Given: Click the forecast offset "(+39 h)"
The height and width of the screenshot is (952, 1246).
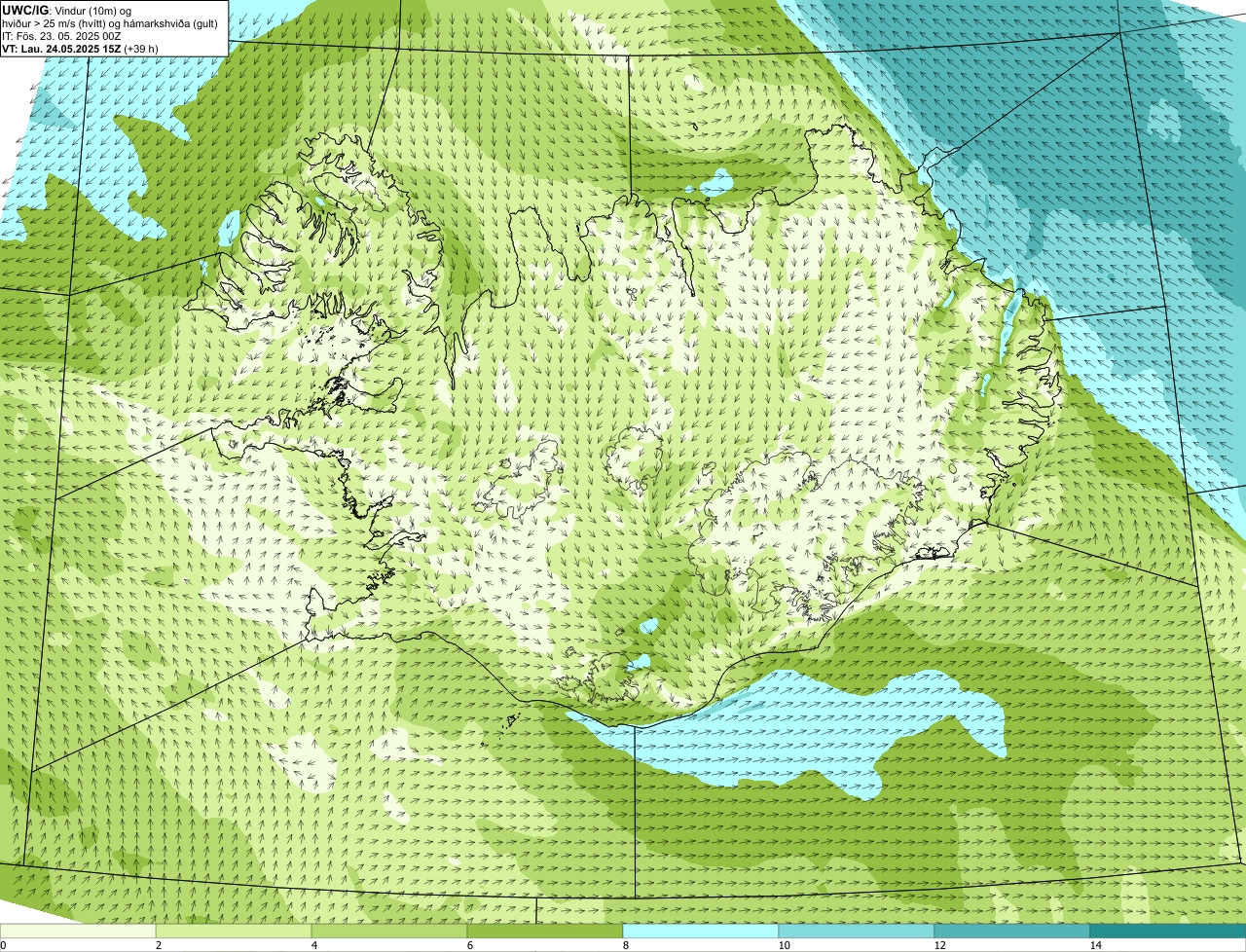Looking at the screenshot, I should click(x=141, y=49).
